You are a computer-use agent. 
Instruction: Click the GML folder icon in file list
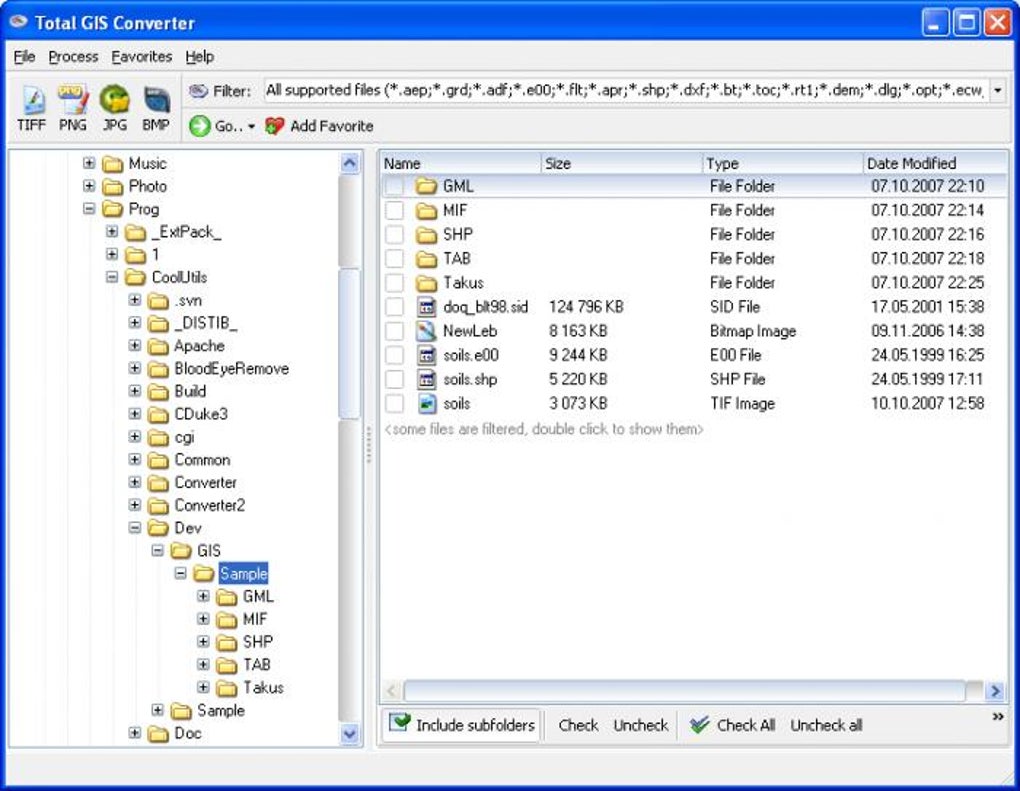click(x=426, y=187)
